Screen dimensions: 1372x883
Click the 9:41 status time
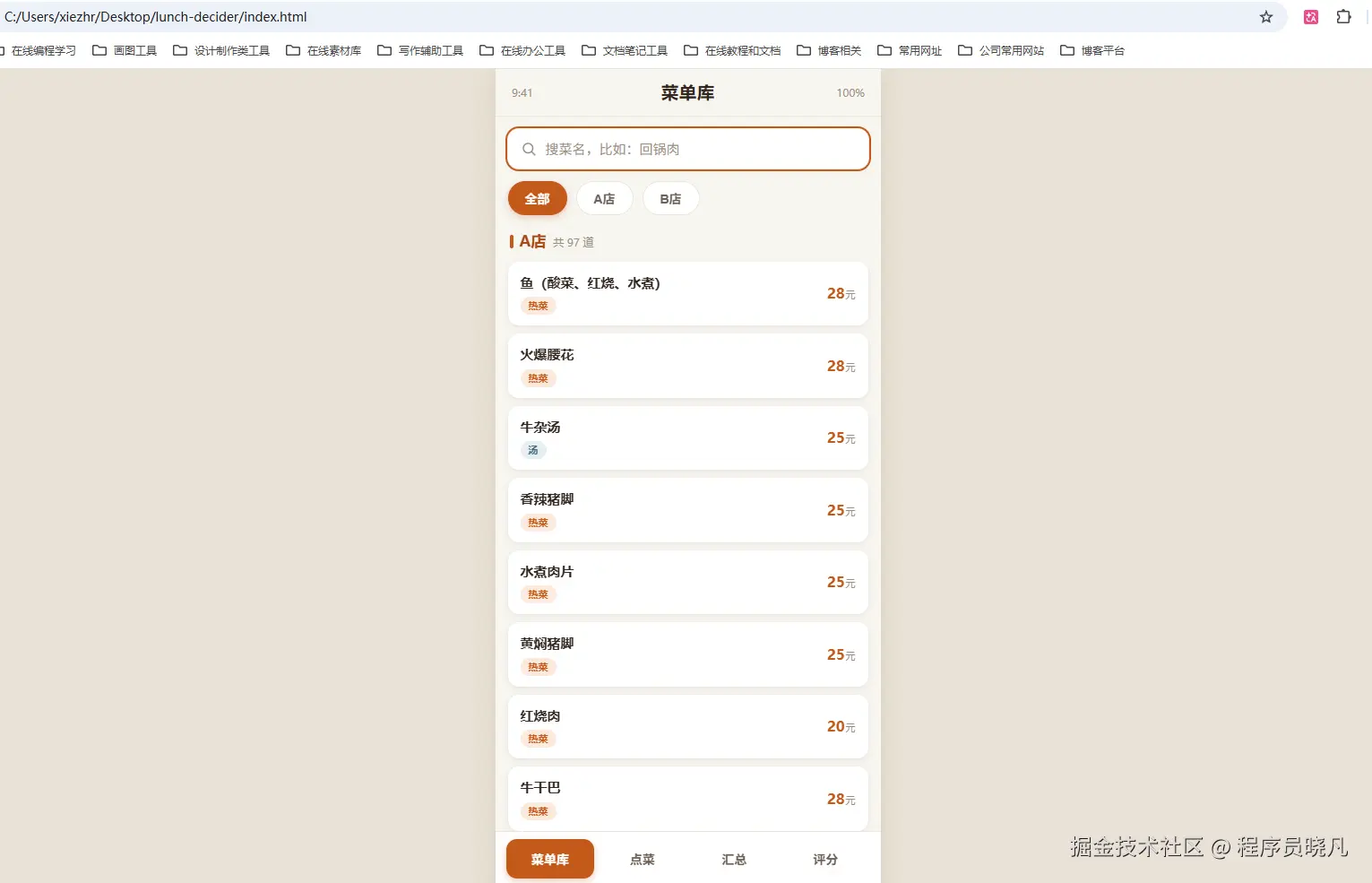[522, 93]
